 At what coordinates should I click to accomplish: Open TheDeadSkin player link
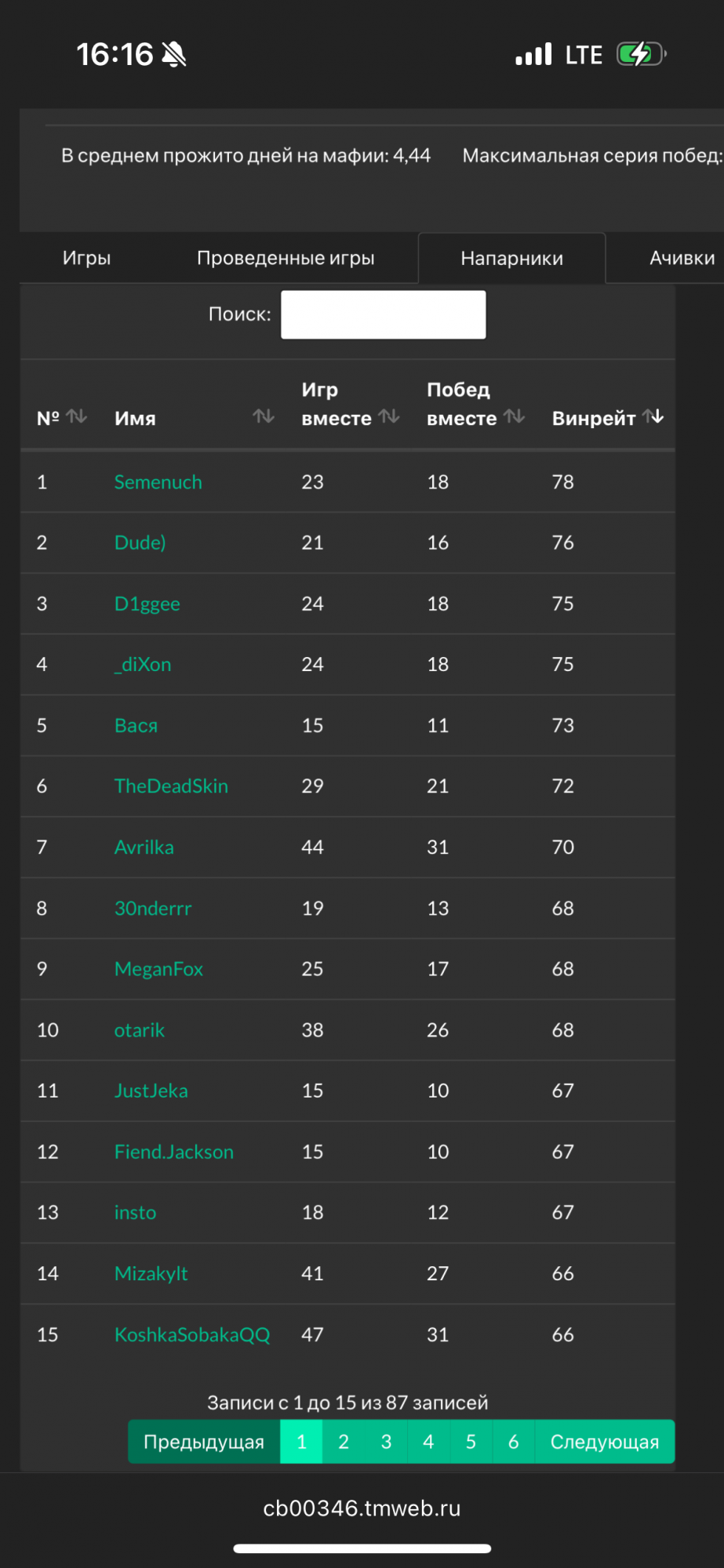pyautogui.click(x=171, y=786)
